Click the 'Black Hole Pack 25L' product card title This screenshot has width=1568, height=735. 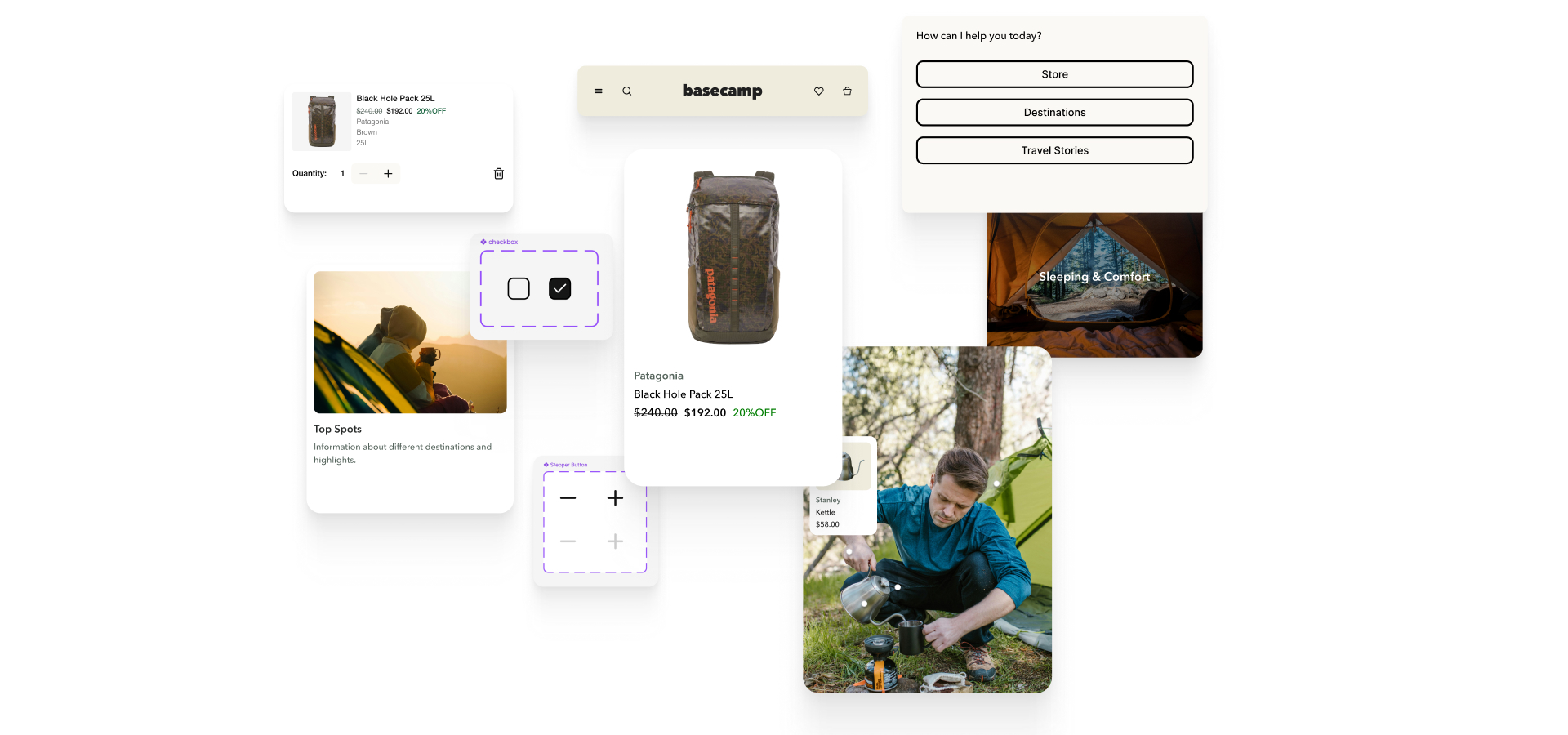click(684, 394)
